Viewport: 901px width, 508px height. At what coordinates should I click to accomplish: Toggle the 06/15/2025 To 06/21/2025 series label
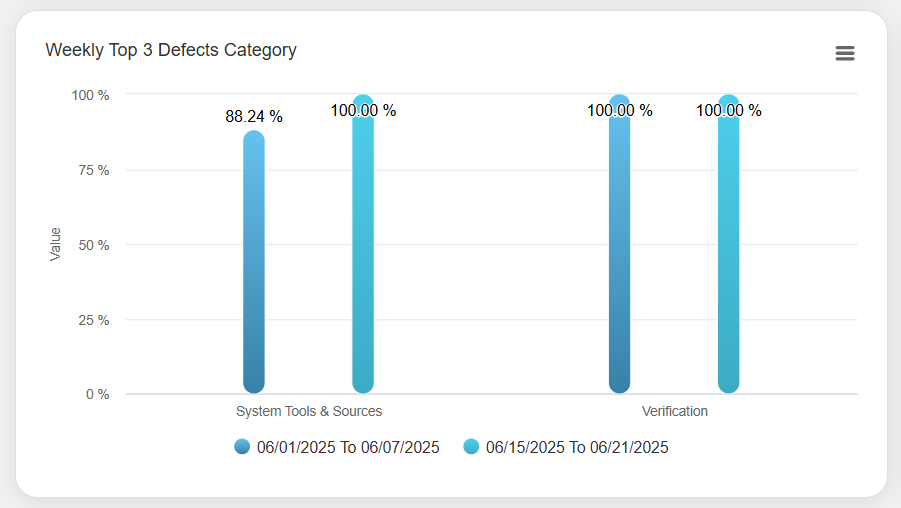coord(576,447)
